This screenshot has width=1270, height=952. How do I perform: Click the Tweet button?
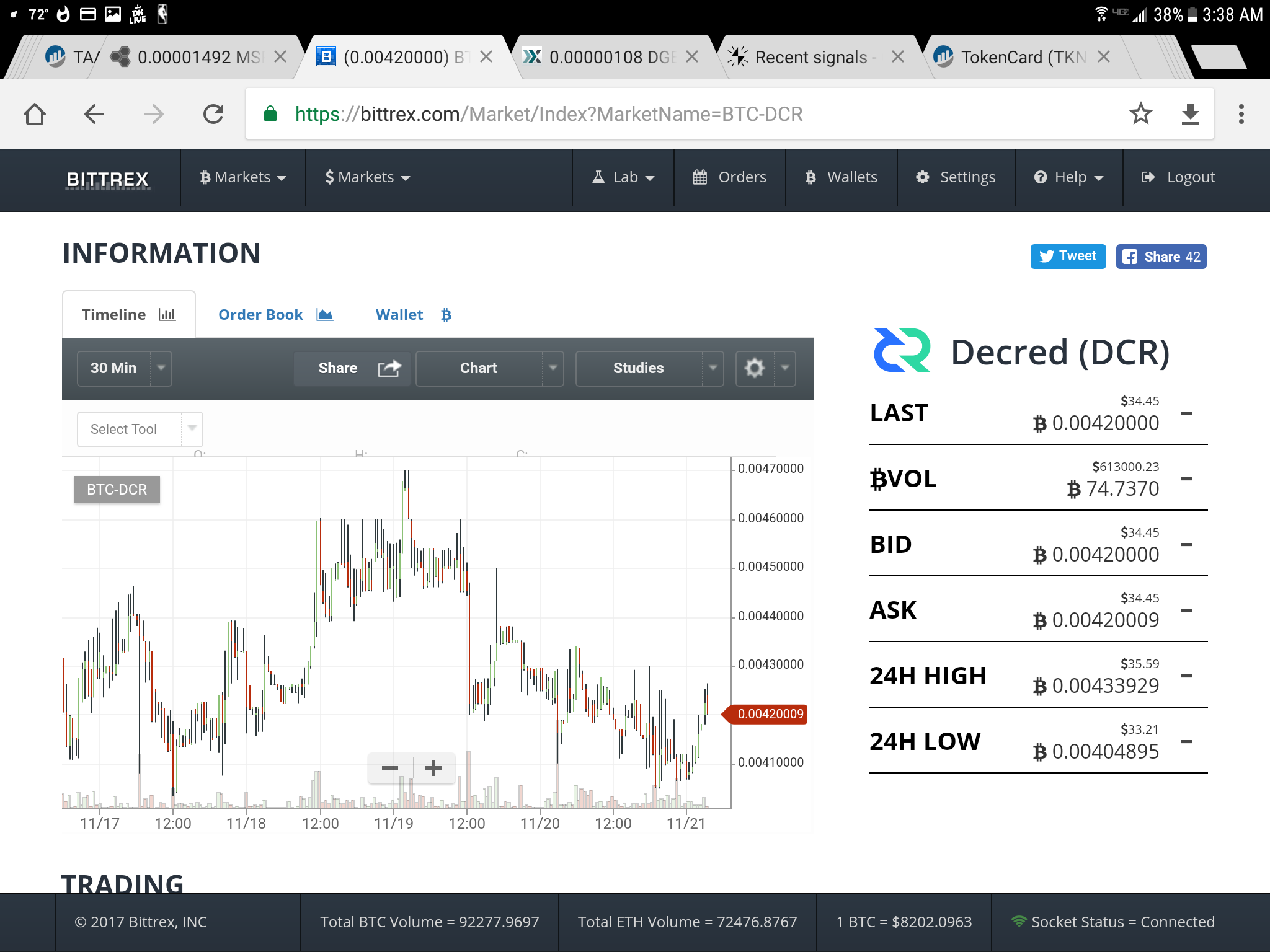[1068, 257]
